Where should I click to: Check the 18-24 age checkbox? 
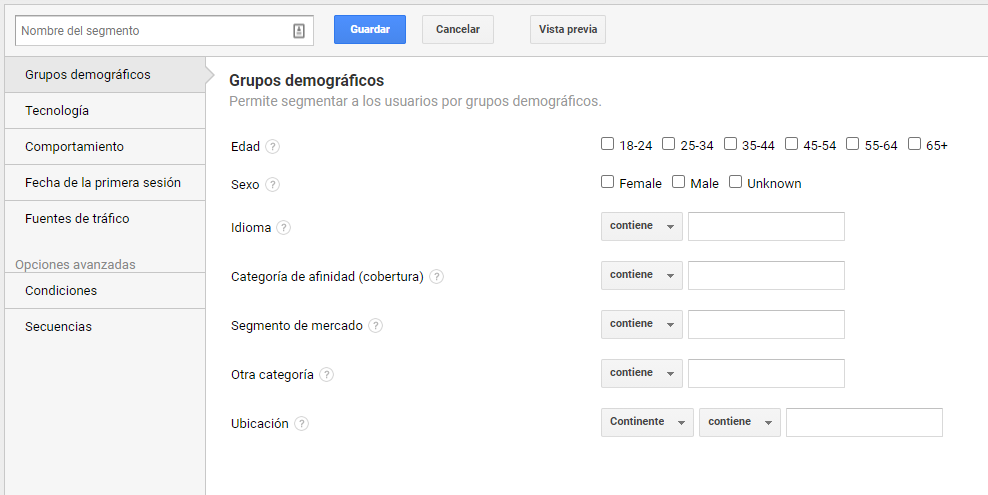(607, 144)
